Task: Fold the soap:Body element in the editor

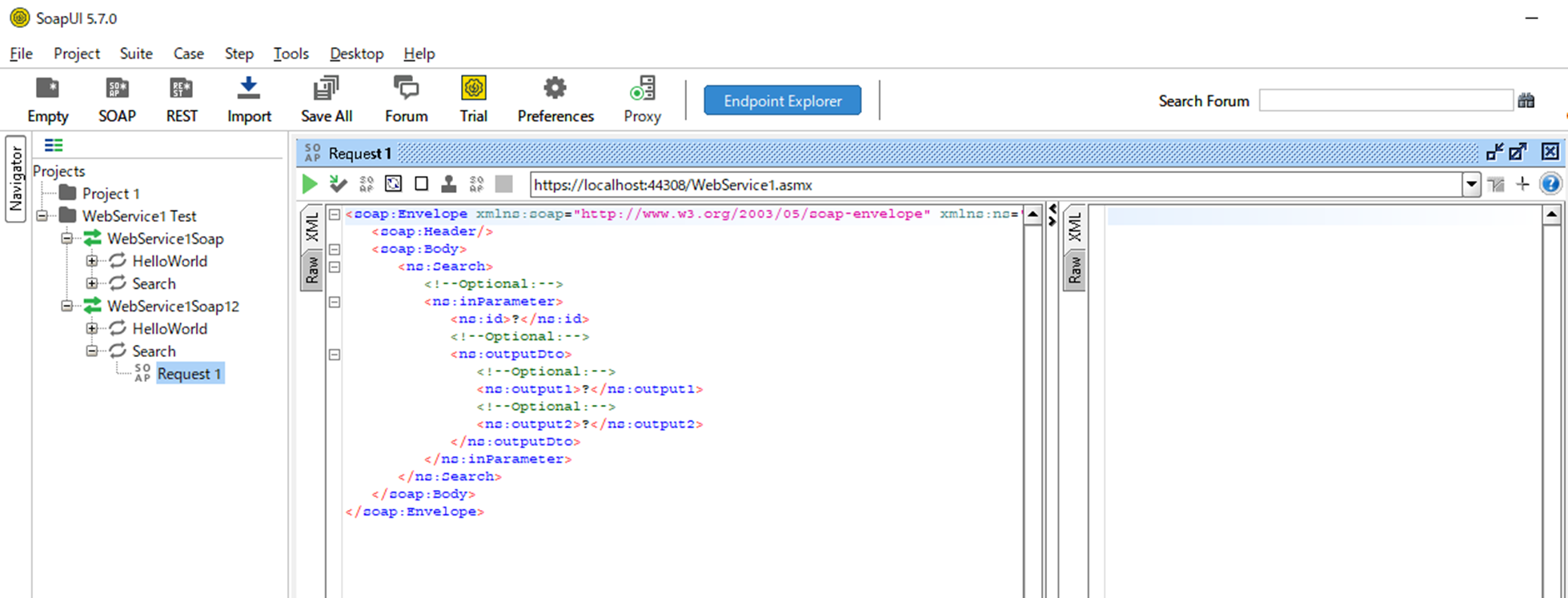Action: click(x=335, y=249)
